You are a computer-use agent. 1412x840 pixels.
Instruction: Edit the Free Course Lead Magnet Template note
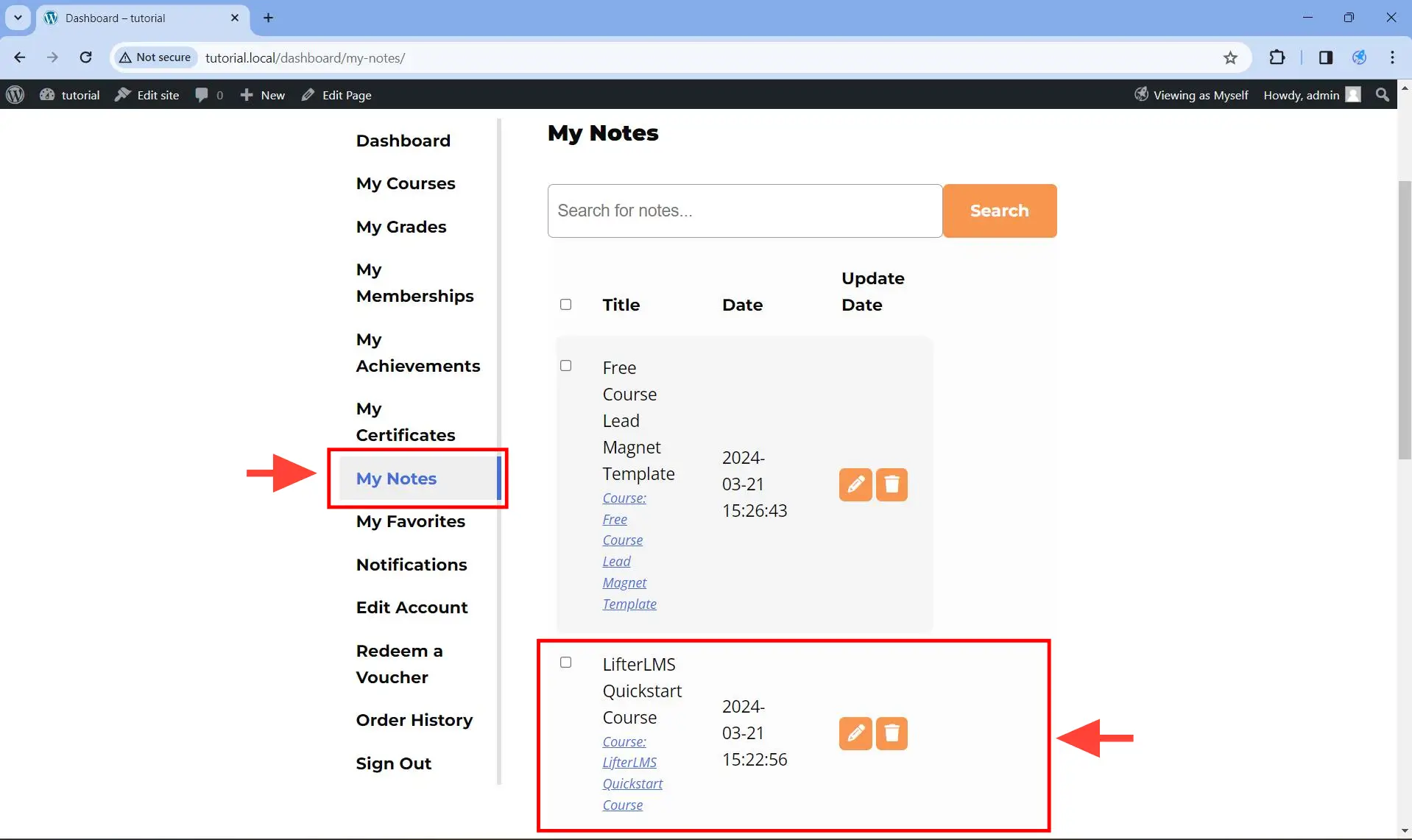(855, 484)
